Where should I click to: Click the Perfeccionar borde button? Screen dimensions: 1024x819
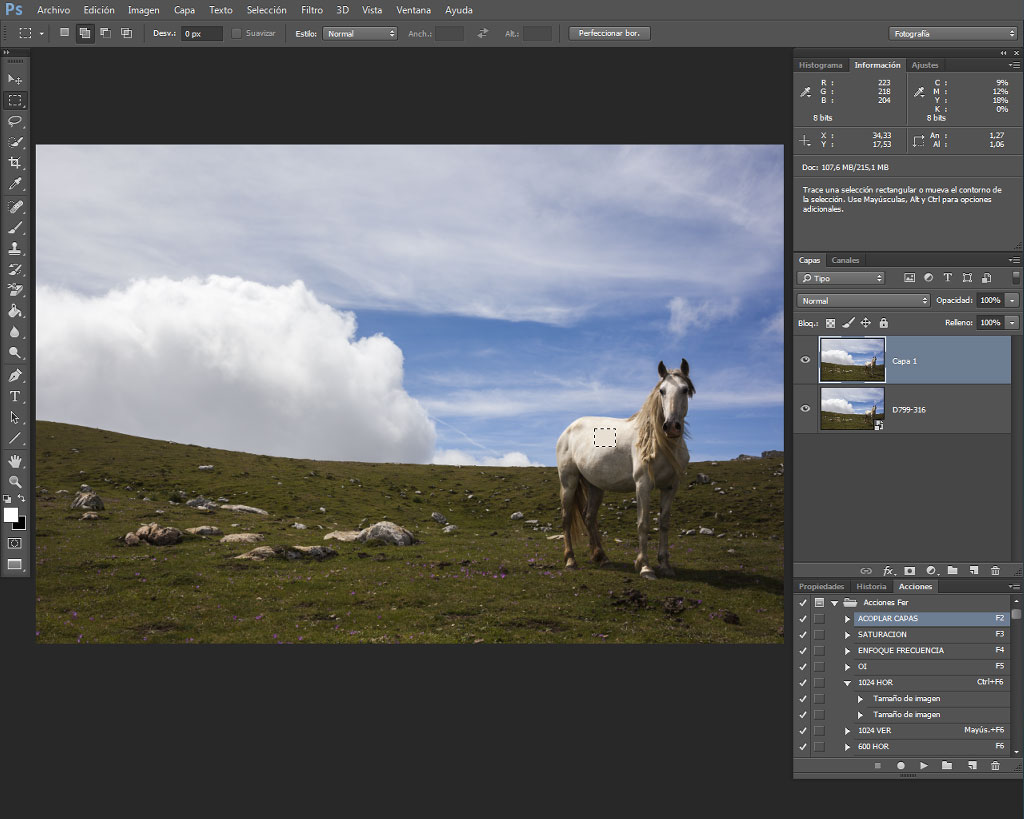[609, 33]
